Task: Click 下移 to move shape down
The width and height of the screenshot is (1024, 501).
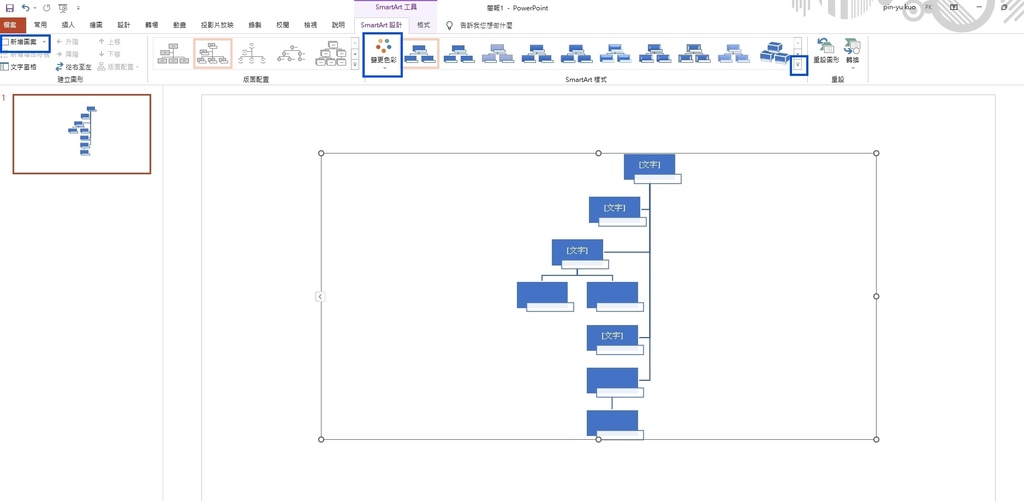Action: (x=109, y=54)
